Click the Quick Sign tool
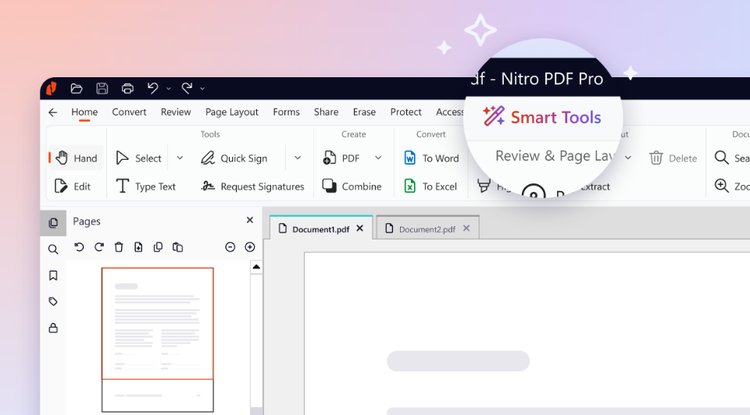This screenshot has height=415, width=750. (x=234, y=158)
